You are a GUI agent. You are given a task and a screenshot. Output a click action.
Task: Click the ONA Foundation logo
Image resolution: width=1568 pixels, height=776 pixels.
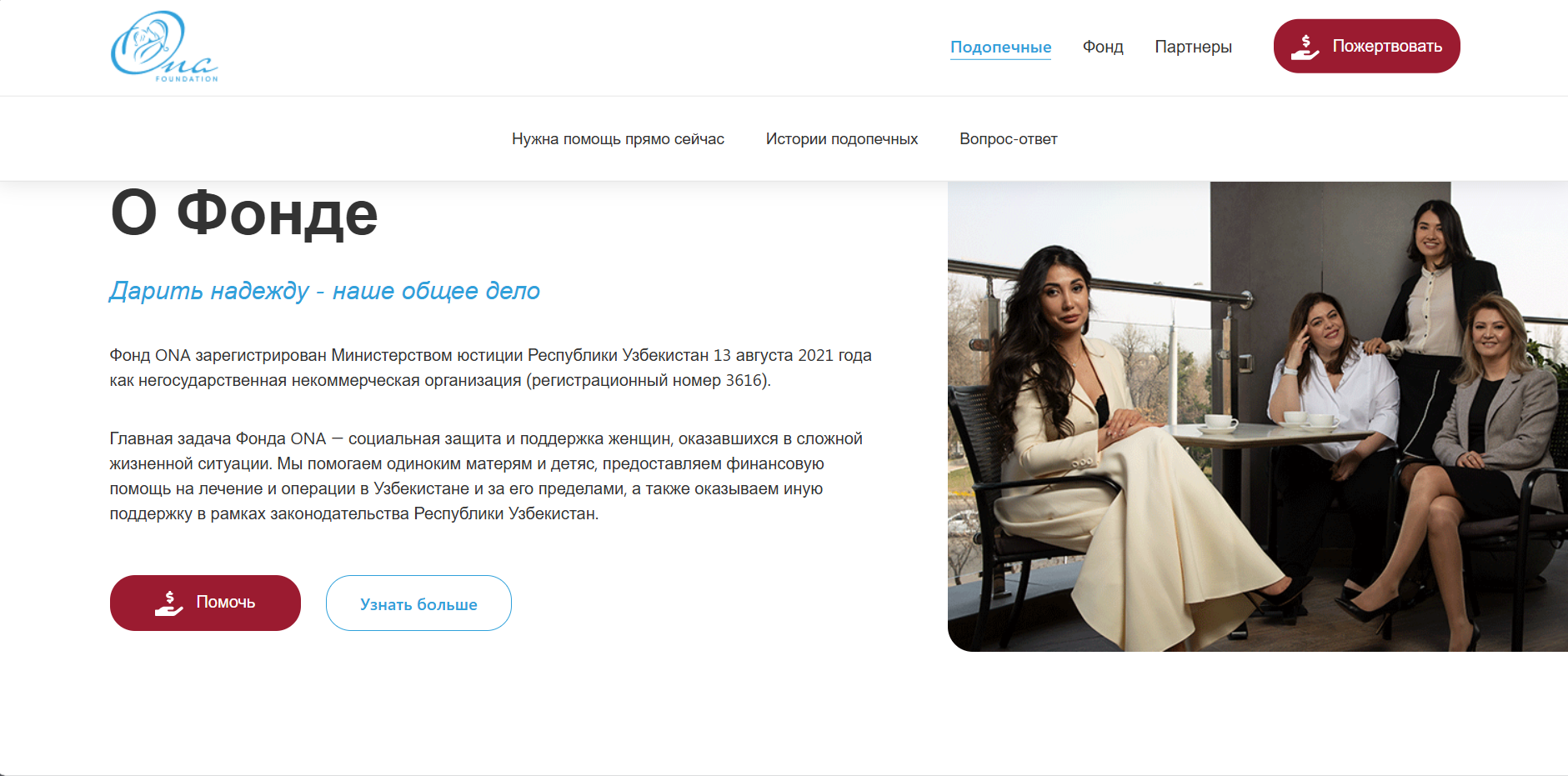point(164,47)
